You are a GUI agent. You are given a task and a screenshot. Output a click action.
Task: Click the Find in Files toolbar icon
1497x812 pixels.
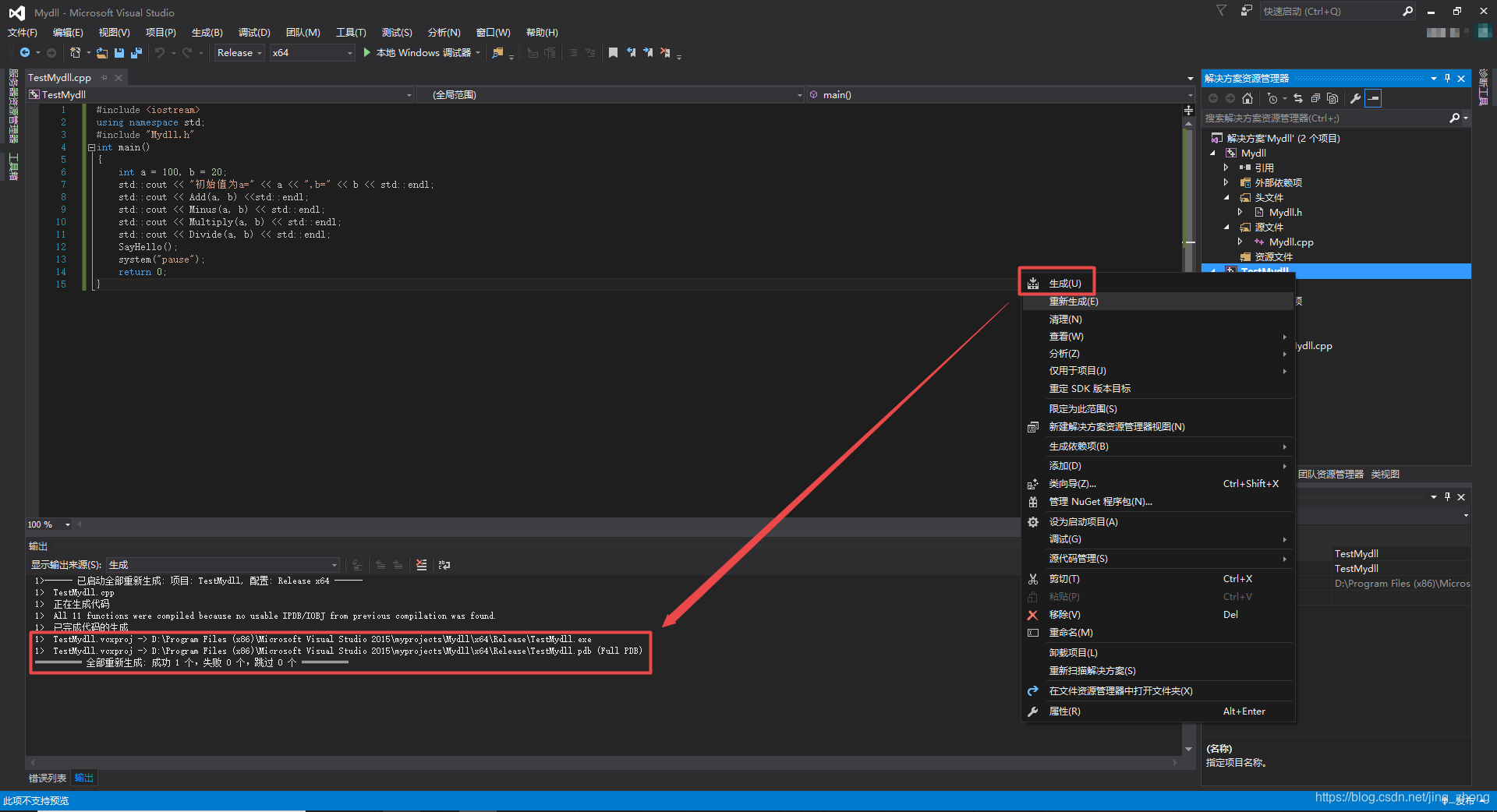point(497,52)
